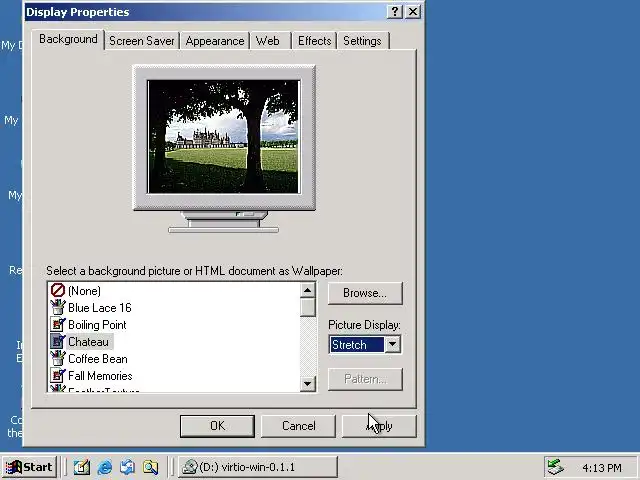This screenshot has width=640, height=480.
Task: Click the 4:13 PM clock
Action: click(x=602, y=467)
